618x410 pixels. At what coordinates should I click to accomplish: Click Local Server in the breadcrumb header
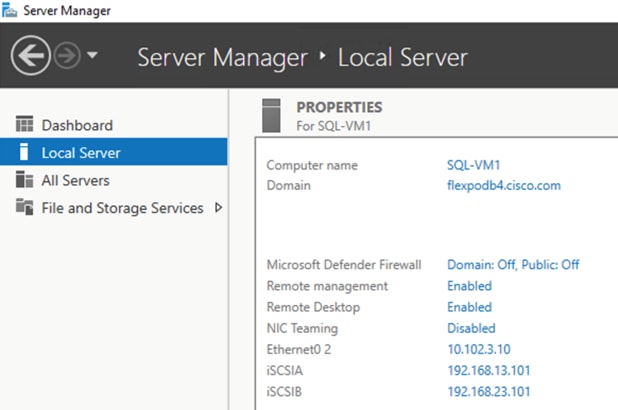pos(403,58)
